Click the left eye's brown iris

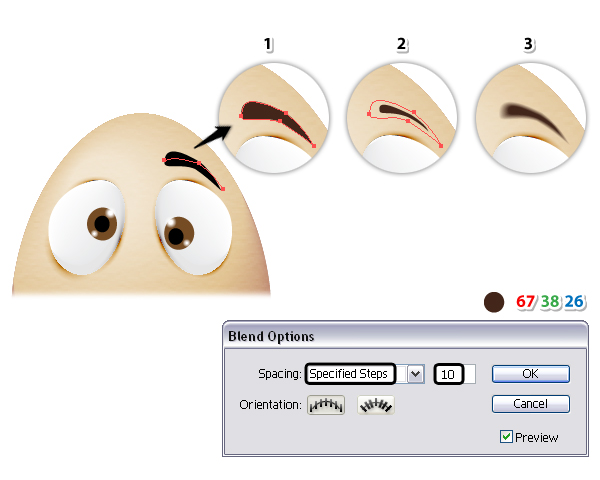point(102,224)
